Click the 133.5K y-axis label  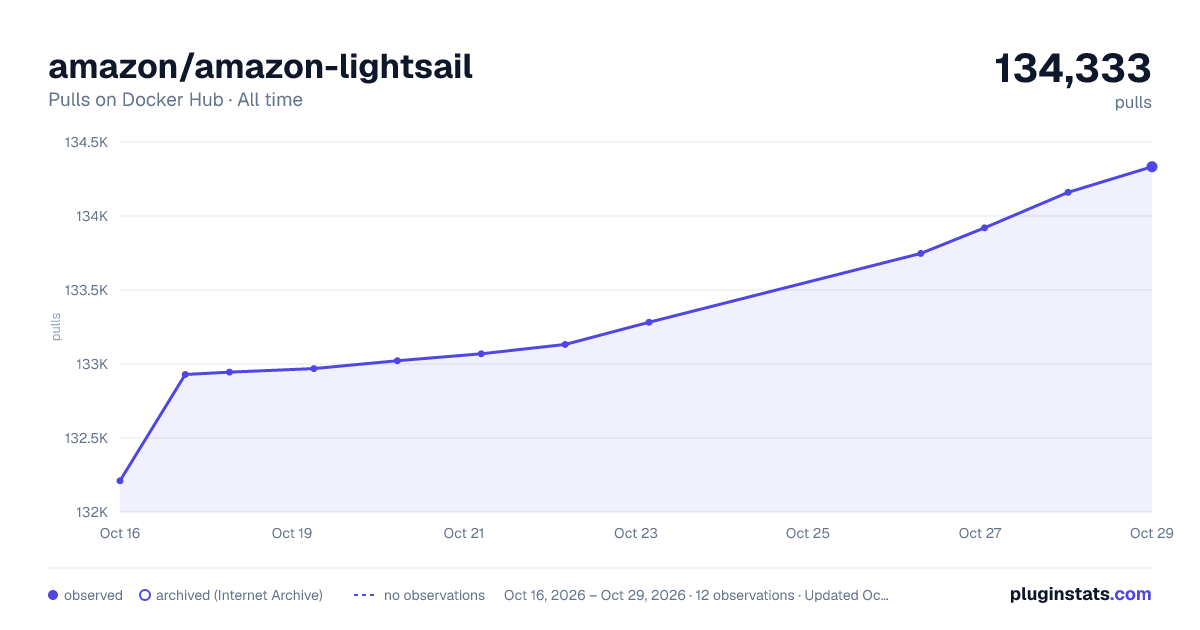(x=86, y=291)
